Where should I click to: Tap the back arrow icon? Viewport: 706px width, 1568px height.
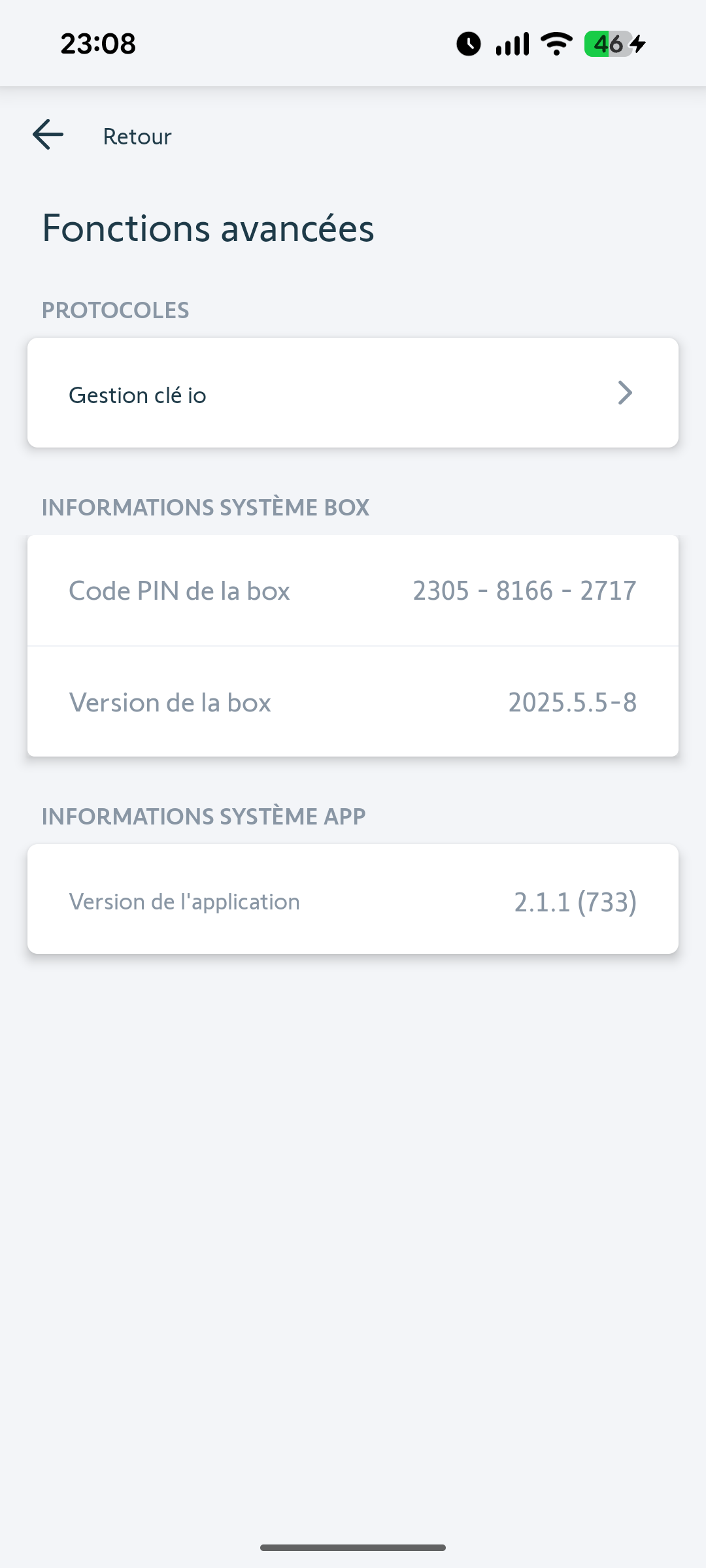click(48, 135)
